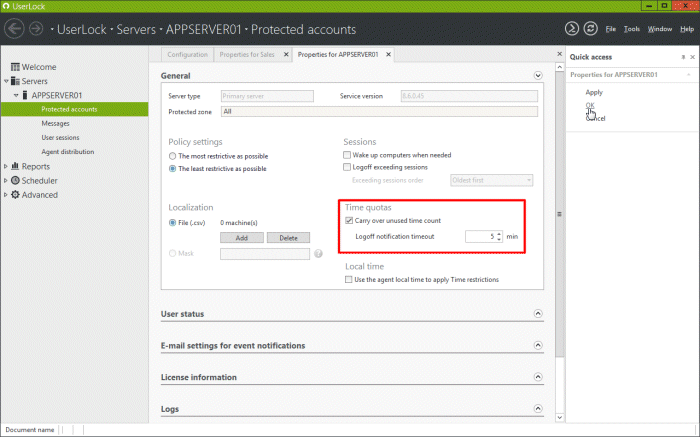Click the Advanced gear icon in sidebar

[15, 195]
